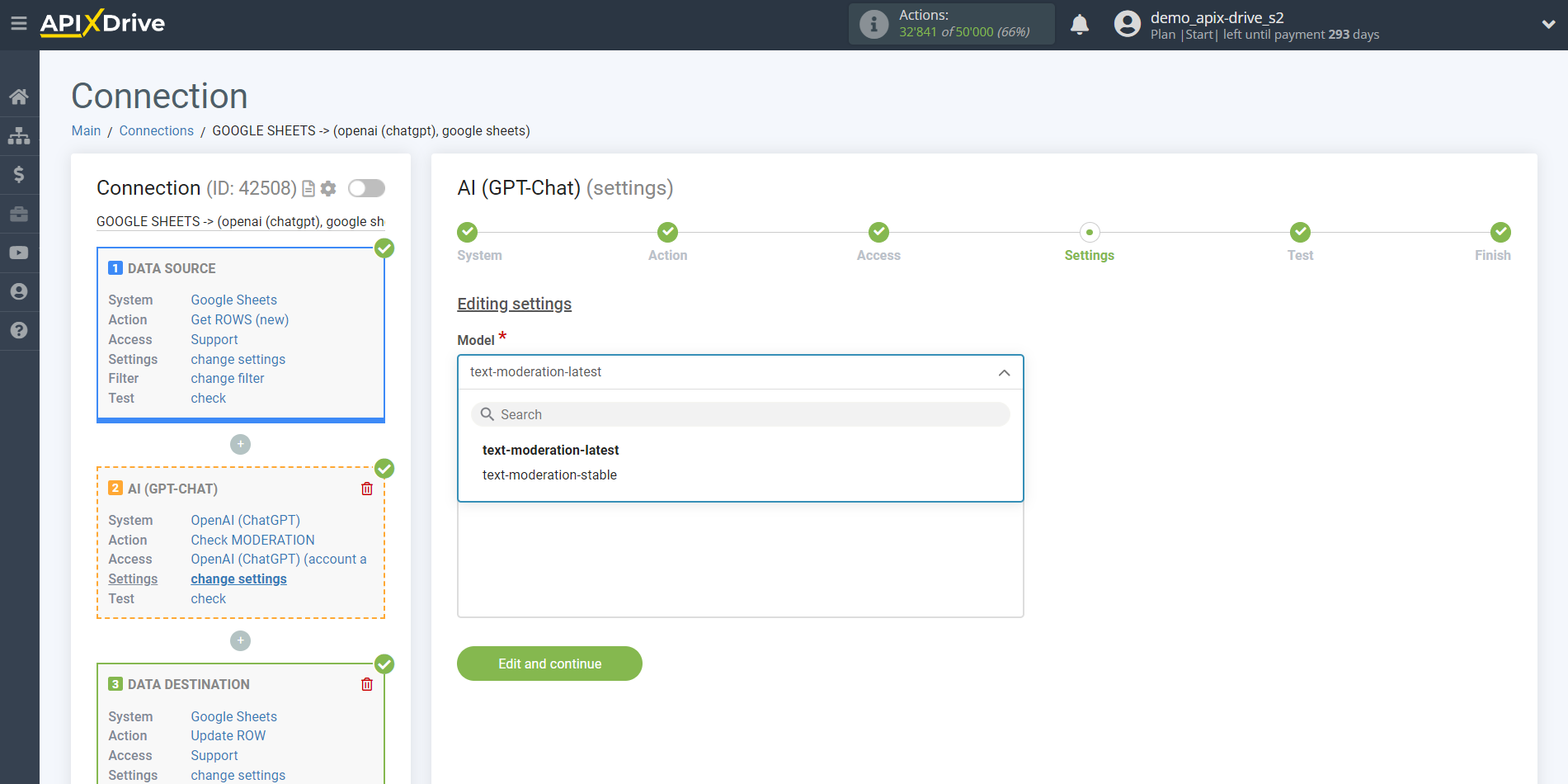
Task: Delete the Data Destination block
Action: (367, 684)
